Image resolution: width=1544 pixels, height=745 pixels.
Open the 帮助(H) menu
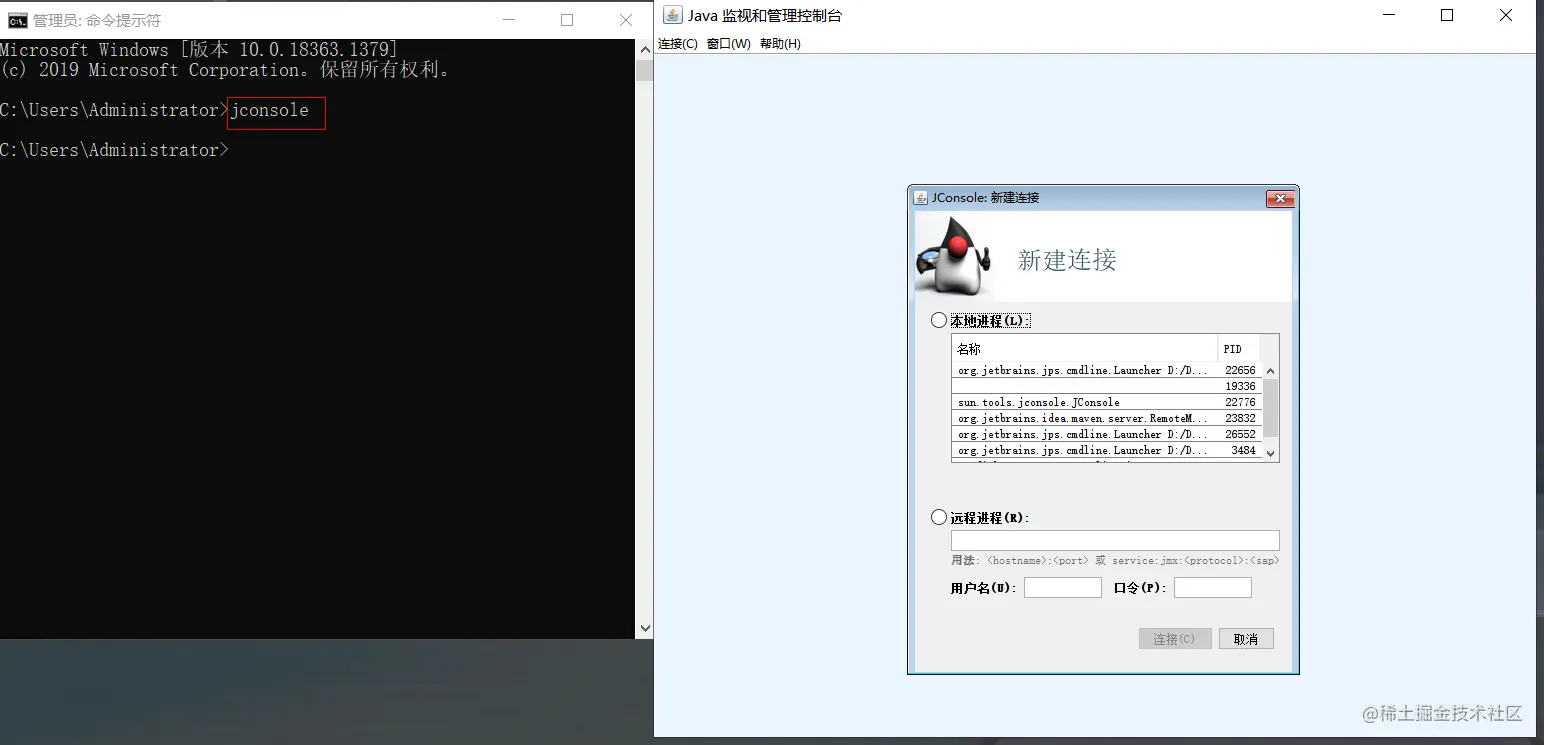point(780,44)
